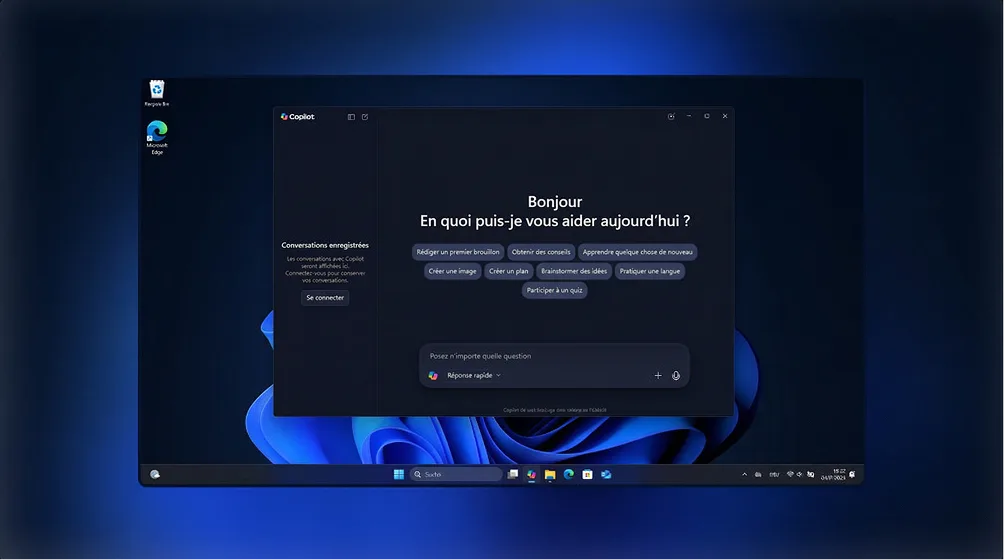Image resolution: width=1004 pixels, height=560 pixels.
Task: Click the taskbar search box
Action: point(456,474)
